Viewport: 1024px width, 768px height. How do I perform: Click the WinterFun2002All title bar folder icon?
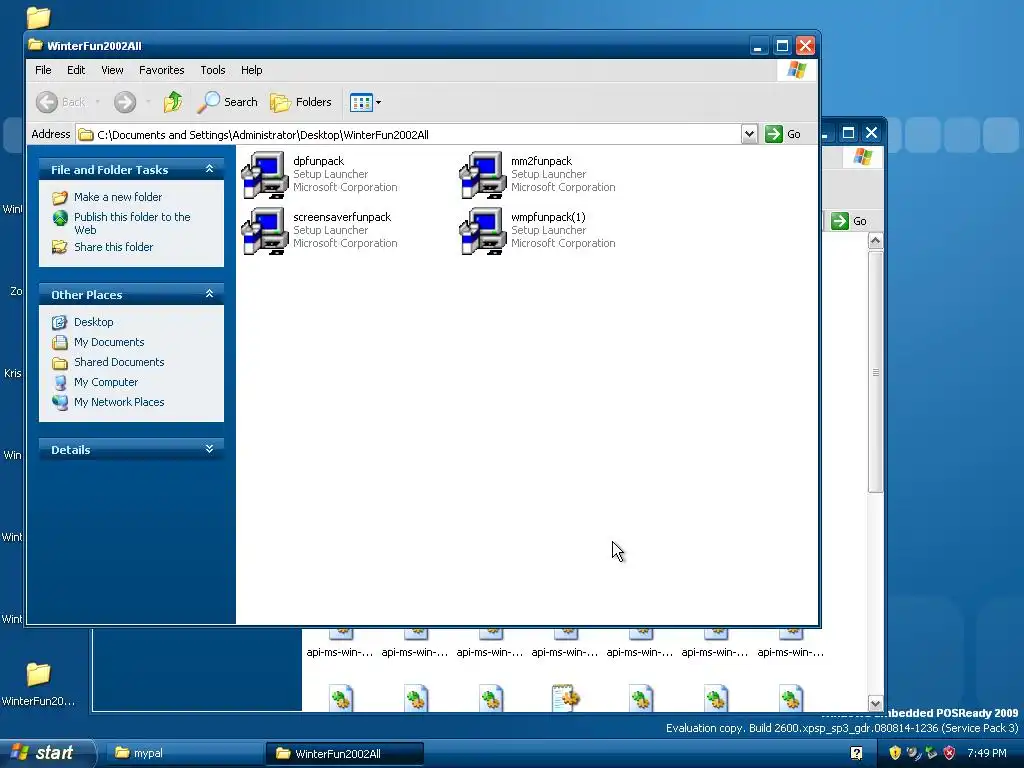tap(36, 45)
